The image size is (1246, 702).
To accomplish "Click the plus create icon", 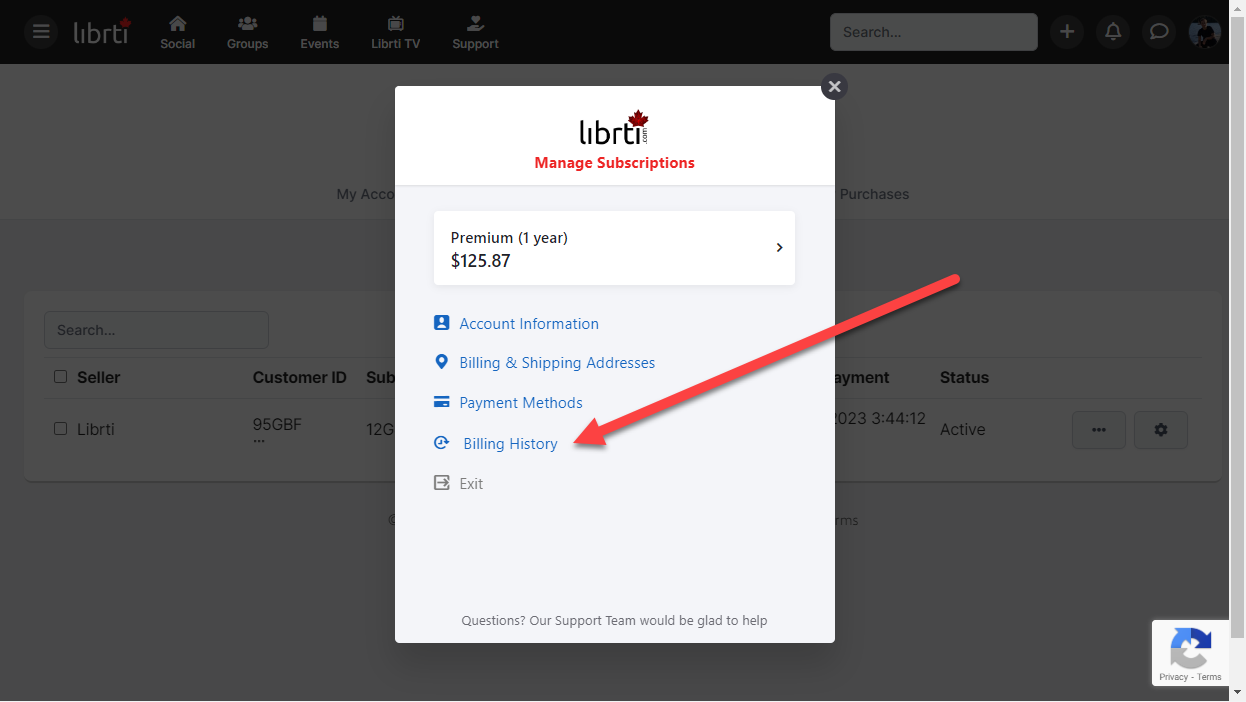I will (1067, 32).
